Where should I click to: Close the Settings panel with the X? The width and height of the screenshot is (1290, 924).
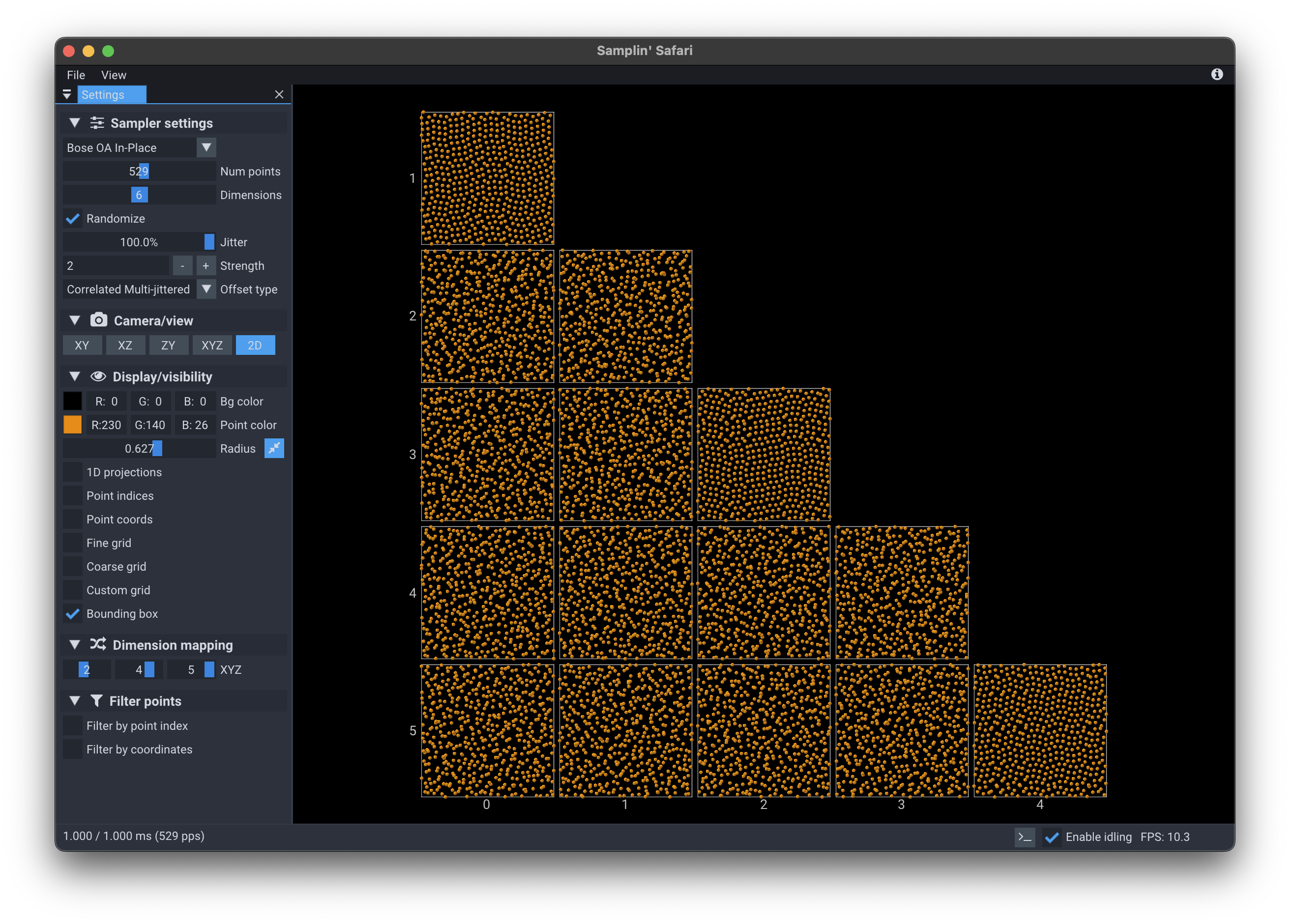[x=279, y=94]
